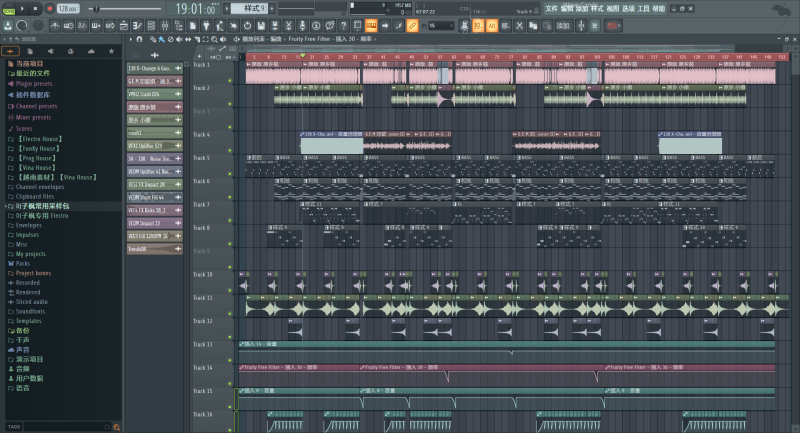Click the microphone recording icon
Viewport: 800px width, 433px height.
point(302,25)
